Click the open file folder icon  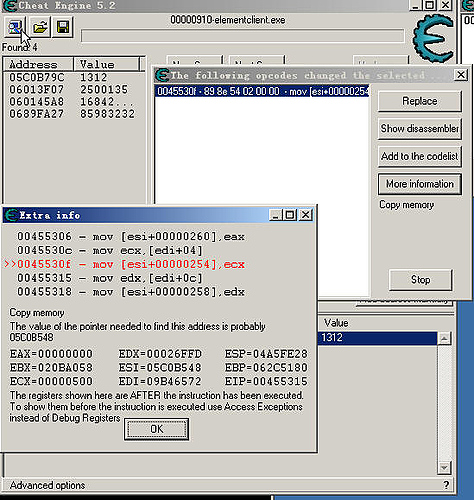pyautogui.click(x=40, y=27)
